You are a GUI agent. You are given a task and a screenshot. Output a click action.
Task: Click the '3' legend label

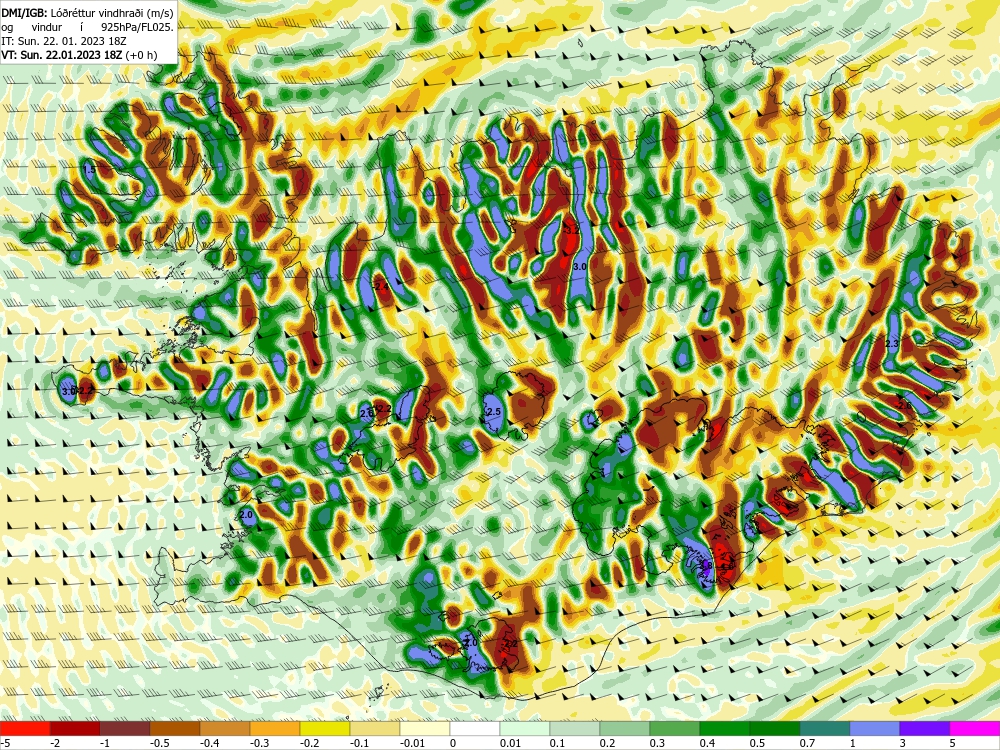[x=903, y=743]
